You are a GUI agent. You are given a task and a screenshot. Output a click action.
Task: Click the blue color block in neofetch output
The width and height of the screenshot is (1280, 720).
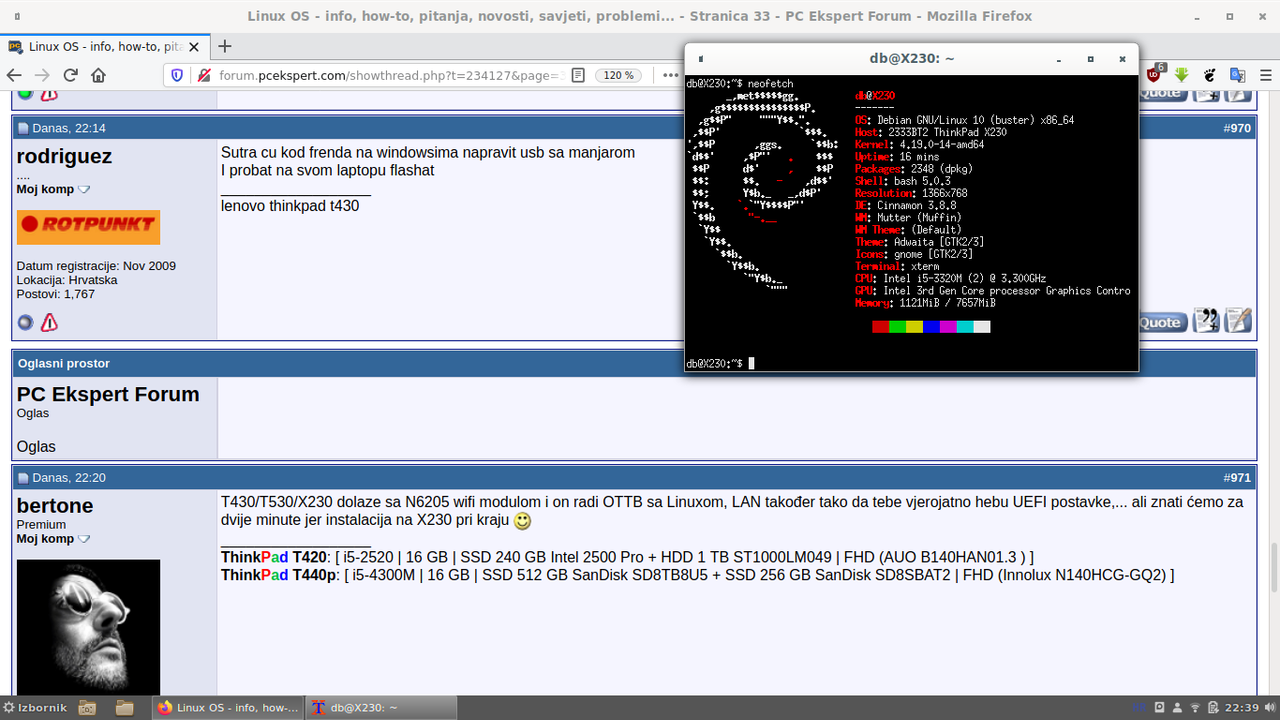click(x=931, y=327)
